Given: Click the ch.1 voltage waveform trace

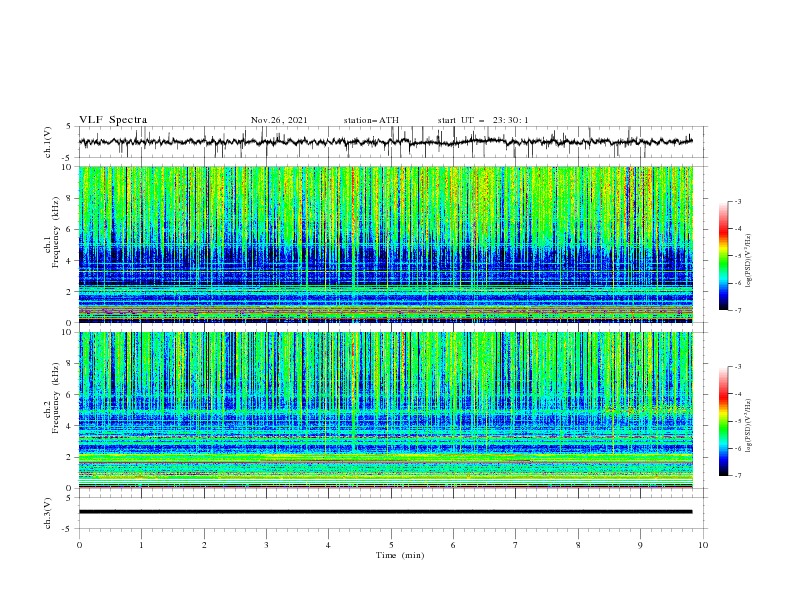Looking at the screenshot, I should pyautogui.click(x=385, y=141).
